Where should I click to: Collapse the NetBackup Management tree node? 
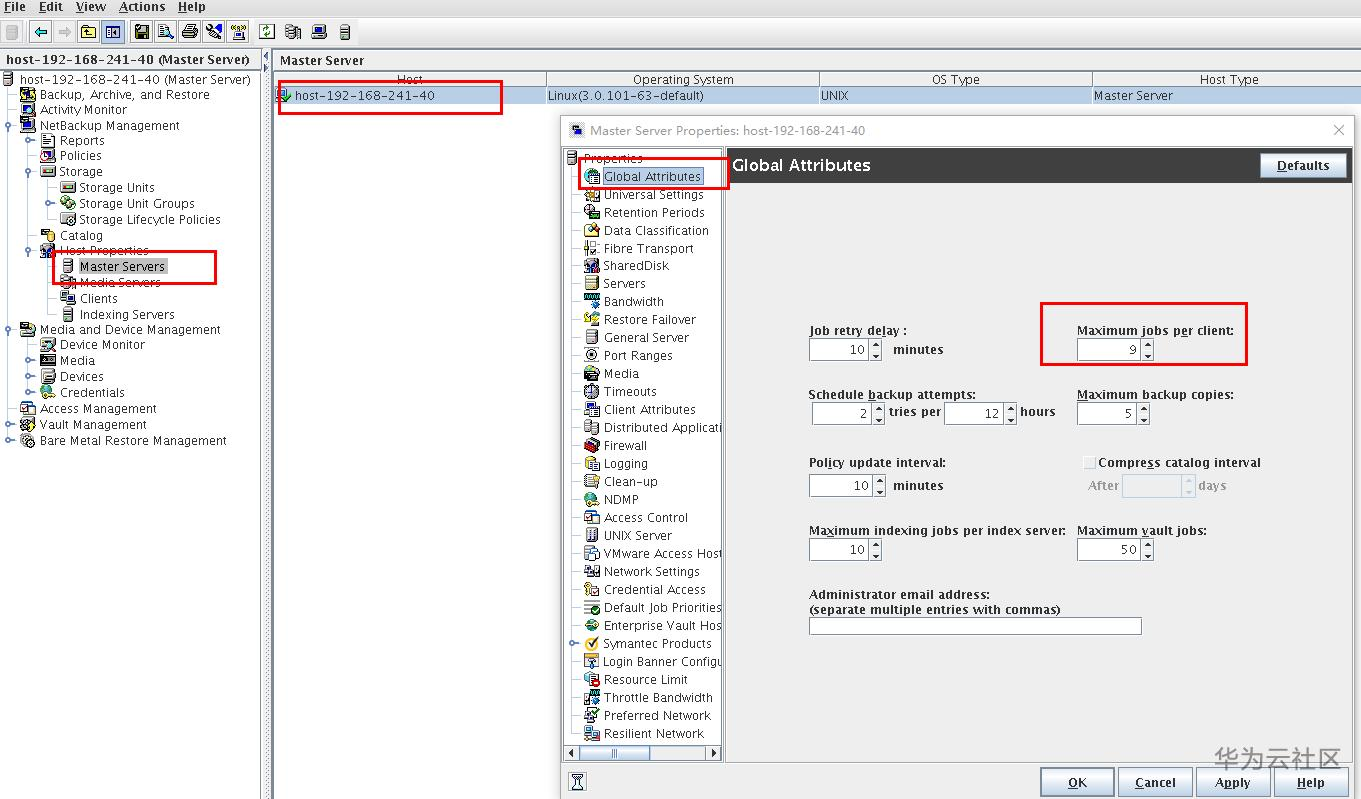click(x=9, y=126)
